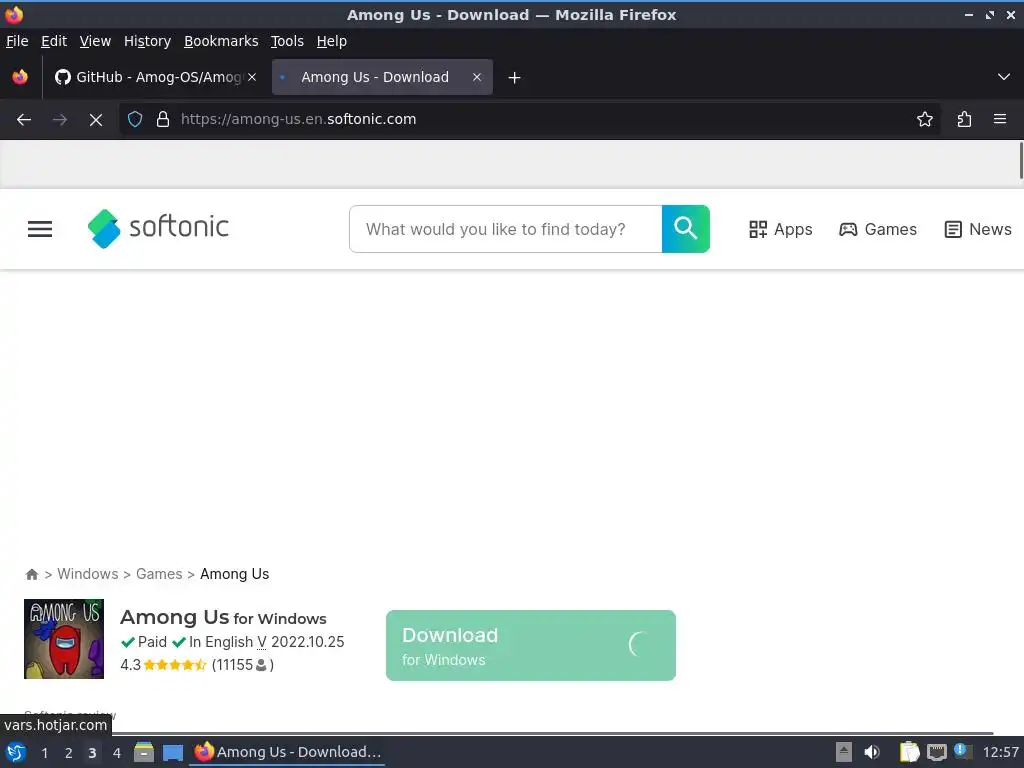
Task: Go to Windows in the breadcrumb
Action: click(88, 574)
